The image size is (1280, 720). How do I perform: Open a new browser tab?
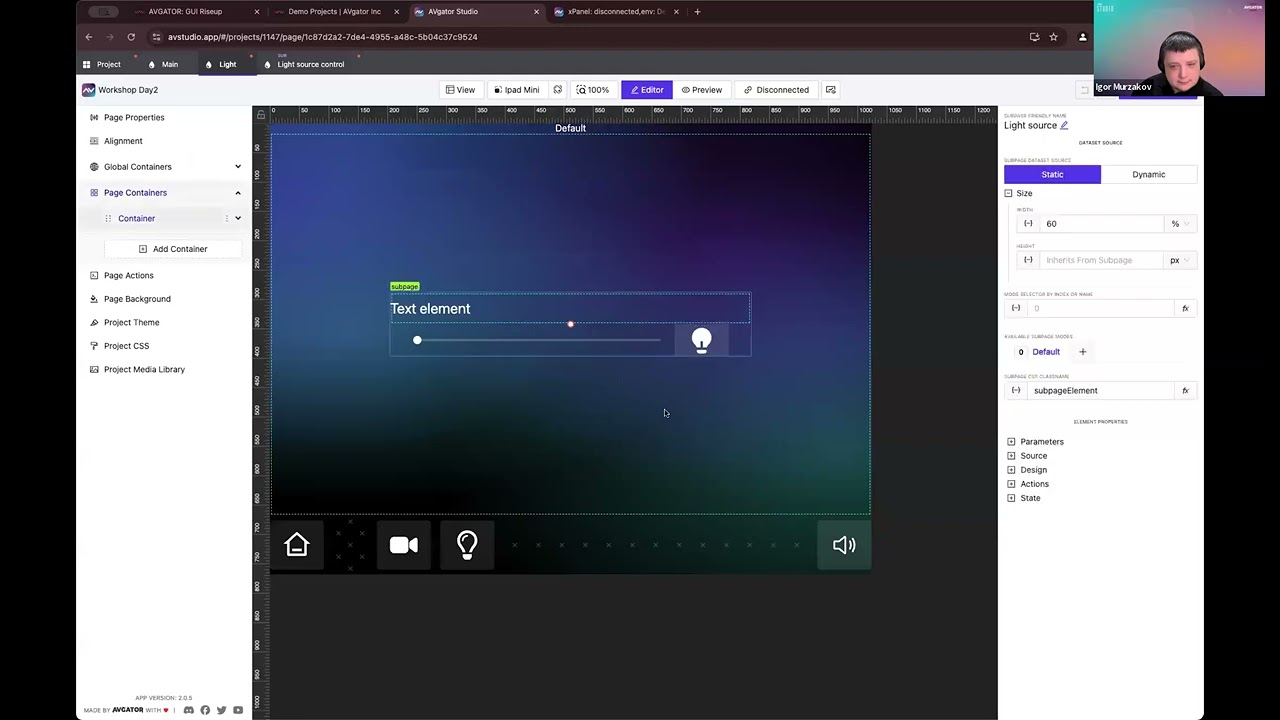click(x=697, y=12)
